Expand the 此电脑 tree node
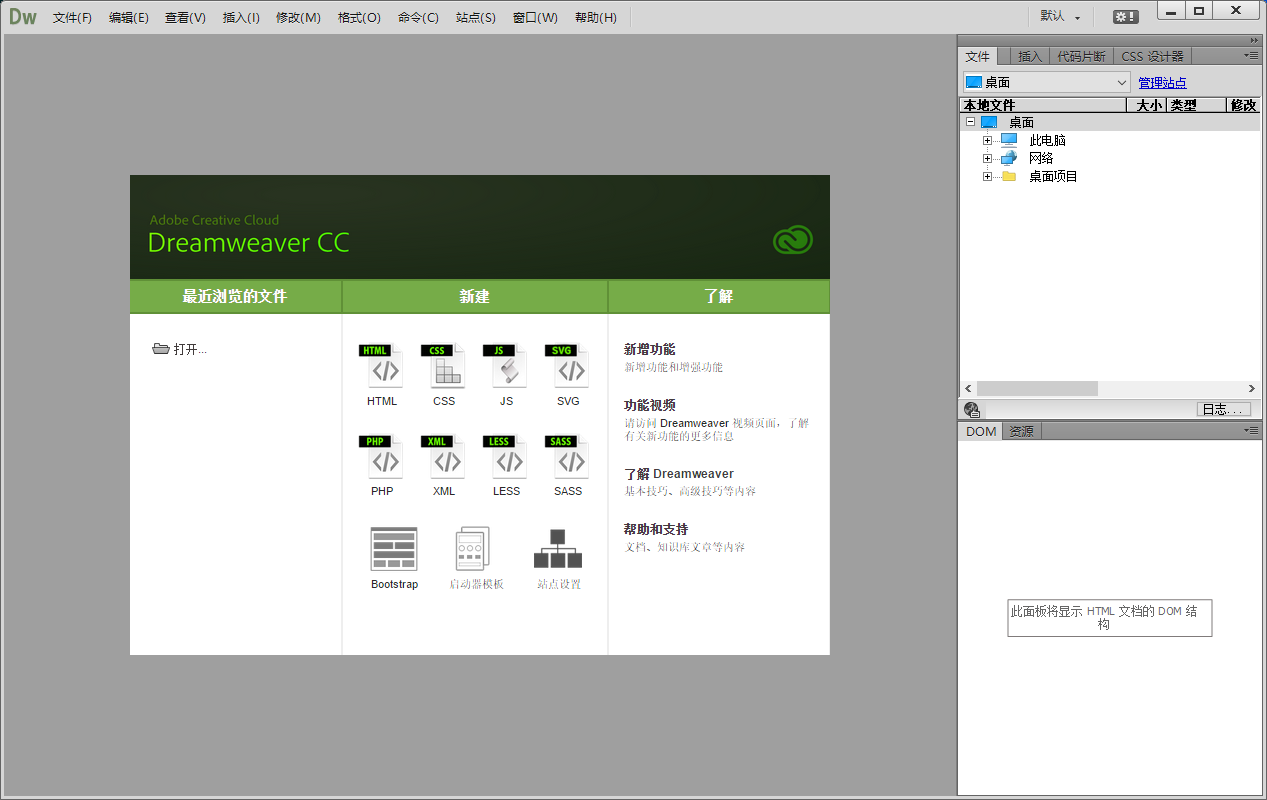The width and height of the screenshot is (1267, 800). (988, 140)
